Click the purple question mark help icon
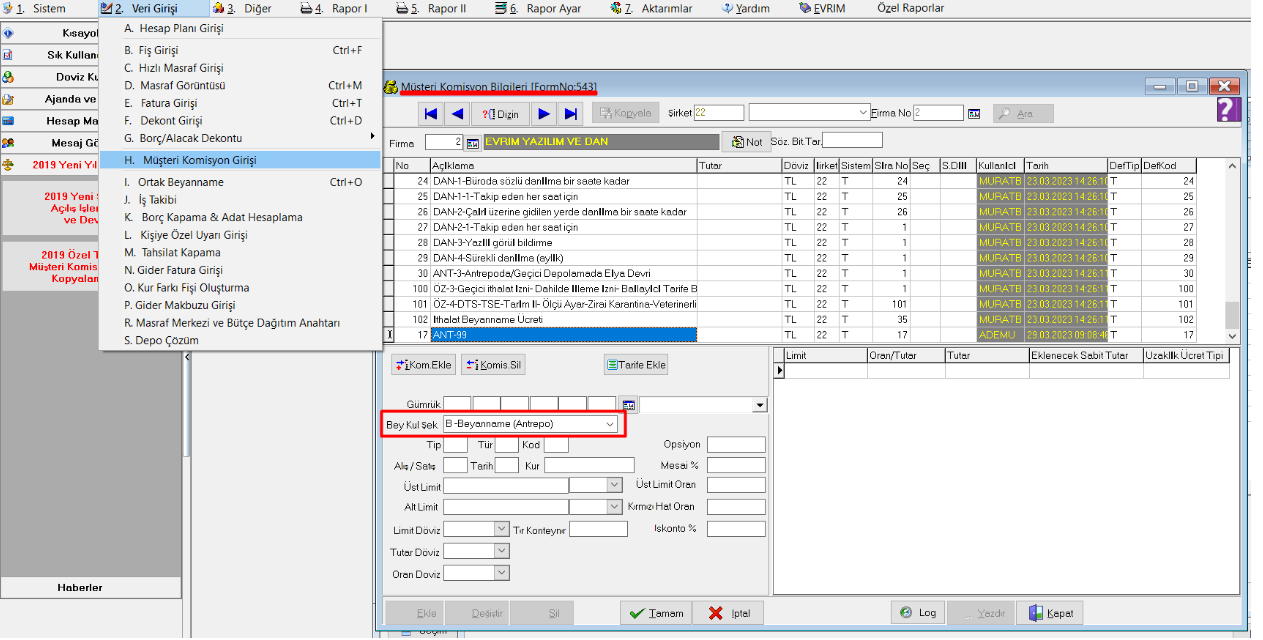Viewport: 1263px width, 640px height. (1229, 110)
